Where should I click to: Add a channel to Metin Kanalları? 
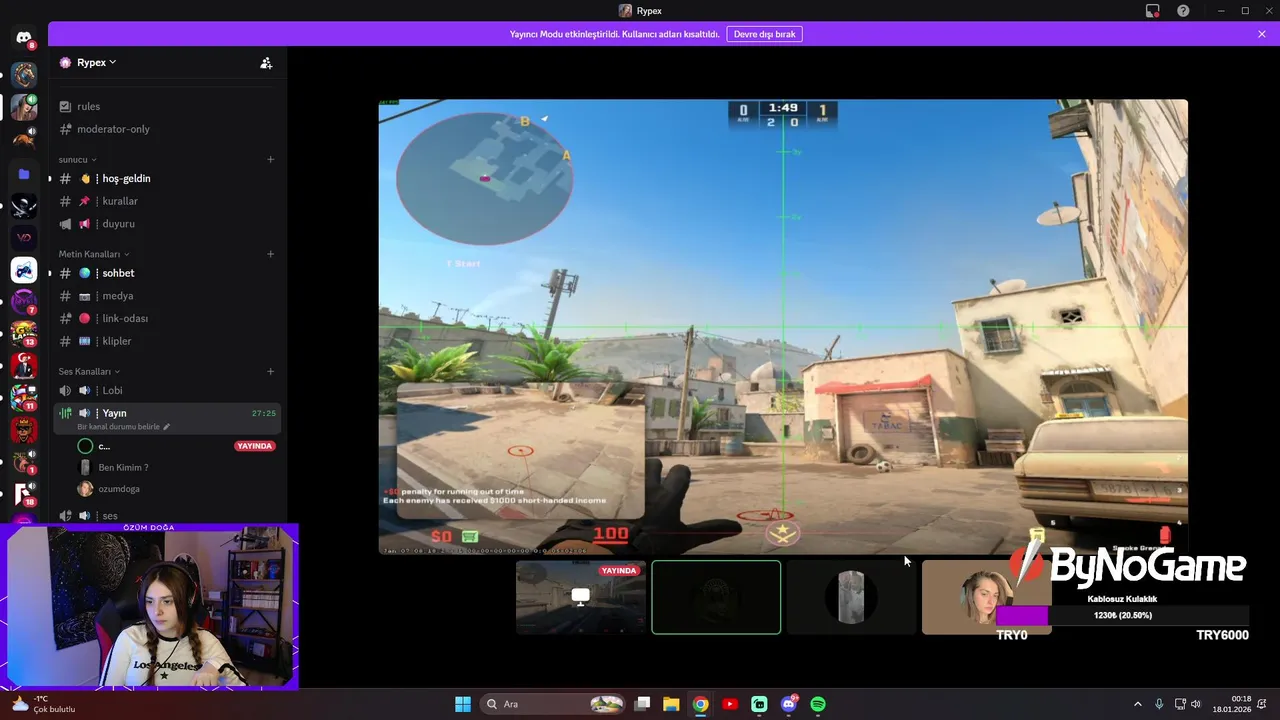tap(270, 254)
